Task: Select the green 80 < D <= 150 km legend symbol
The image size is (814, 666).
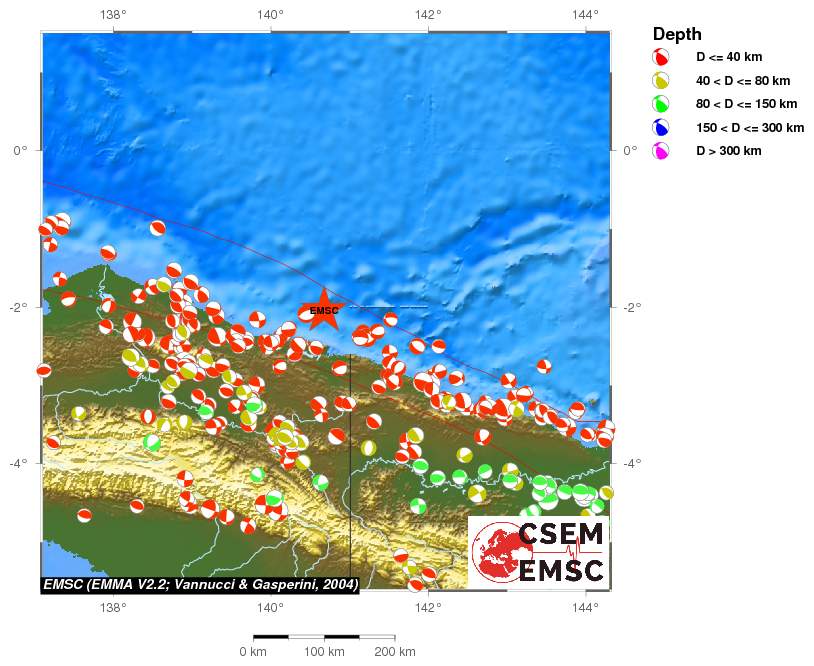Action: [660, 104]
